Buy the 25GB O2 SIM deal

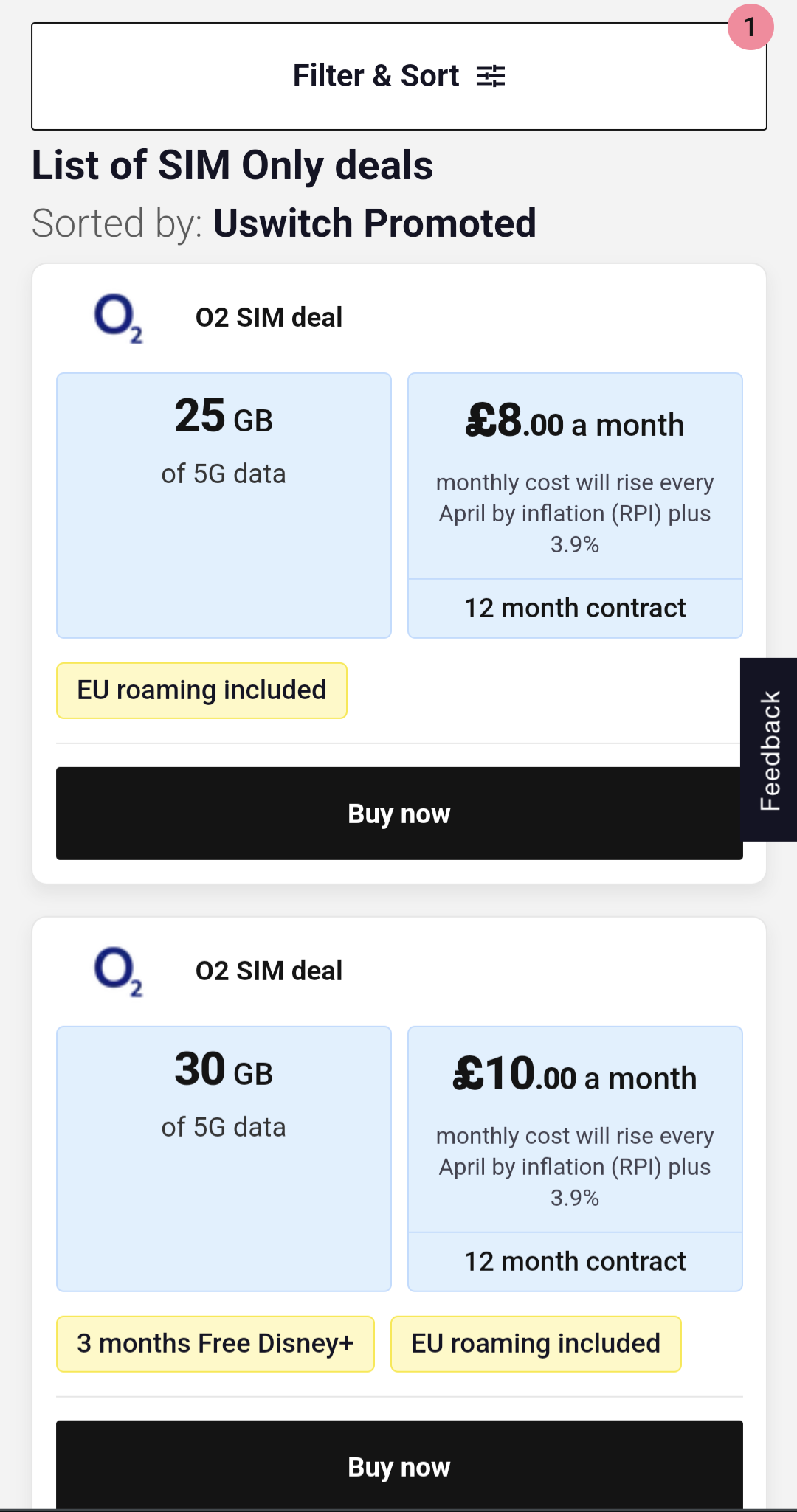[x=399, y=814]
